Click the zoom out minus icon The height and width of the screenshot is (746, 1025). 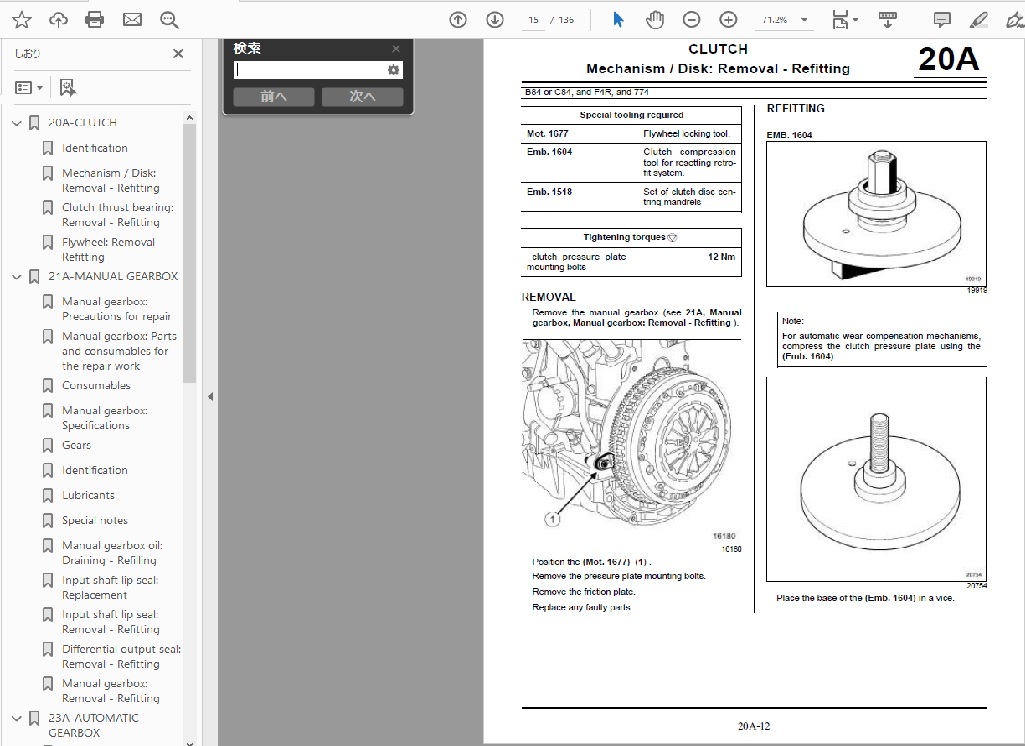(691, 20)
